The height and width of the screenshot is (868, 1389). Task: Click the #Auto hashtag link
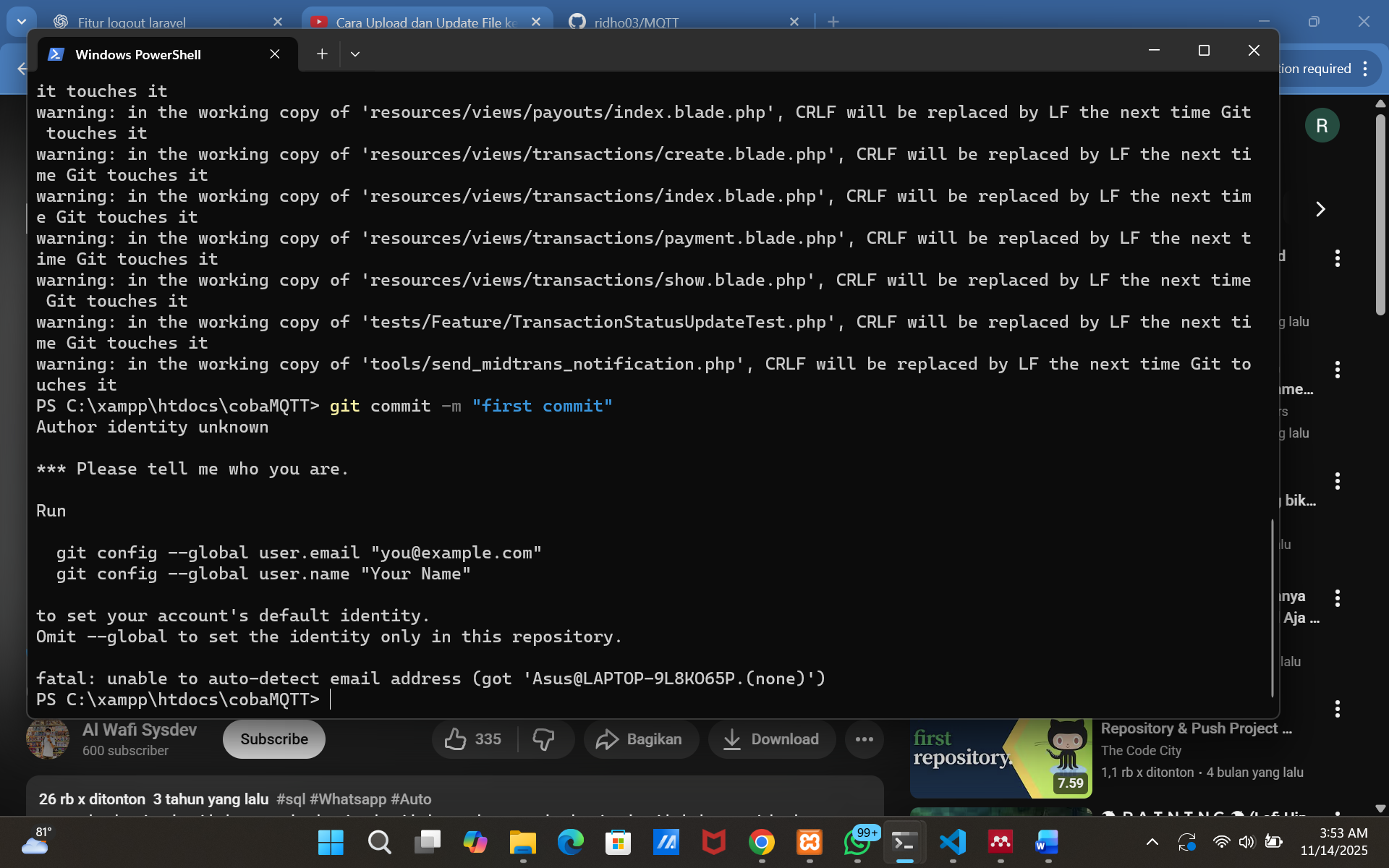(x=411, y=799)
